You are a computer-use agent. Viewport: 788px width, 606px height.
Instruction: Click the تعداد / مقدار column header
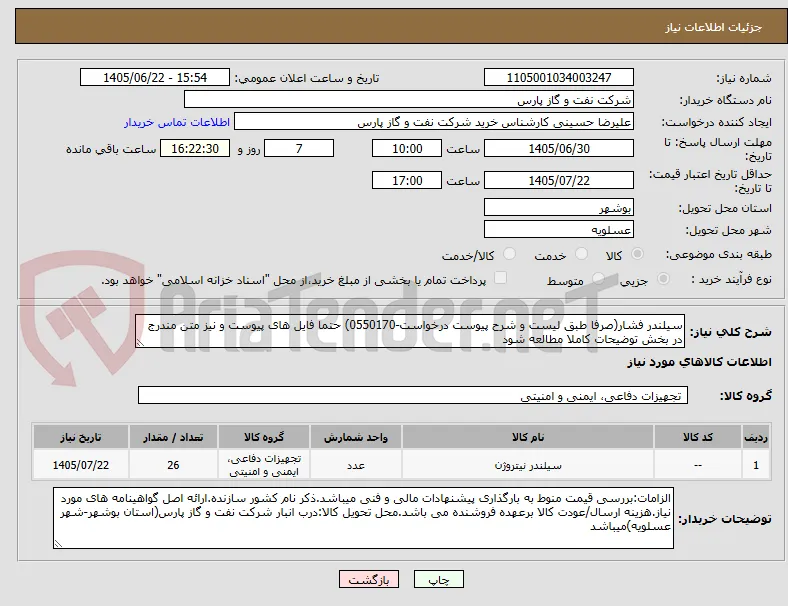pos(173,437)
